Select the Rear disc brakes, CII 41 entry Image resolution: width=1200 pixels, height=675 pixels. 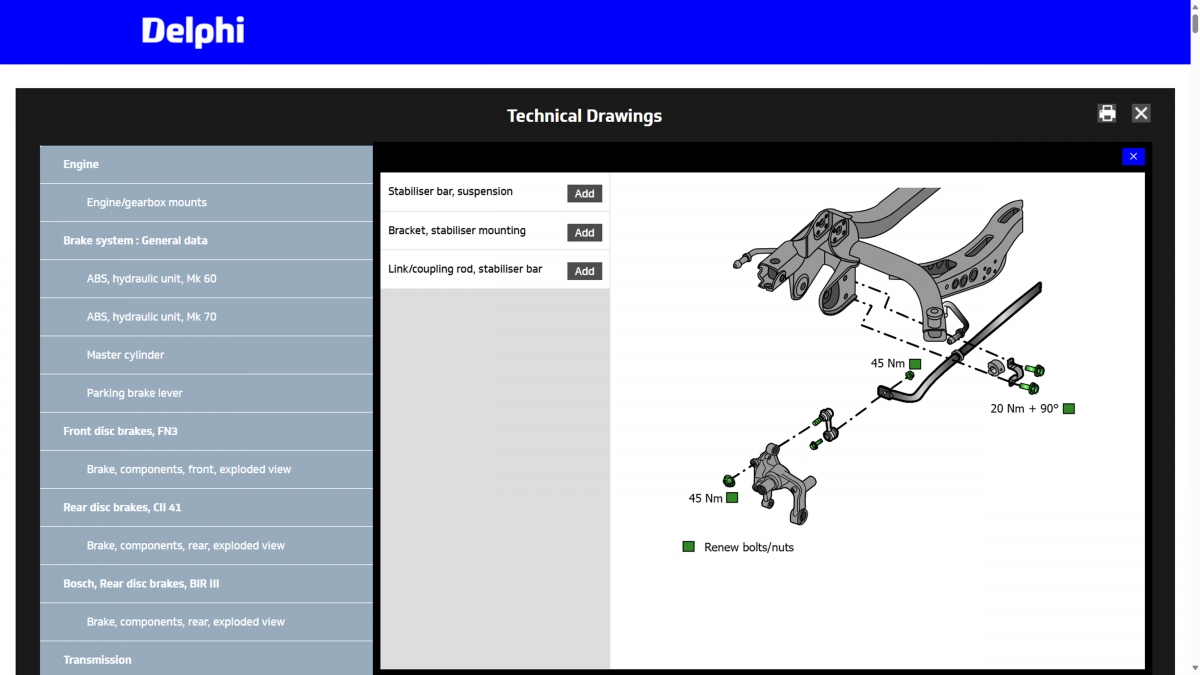click(x=206, y=507)
